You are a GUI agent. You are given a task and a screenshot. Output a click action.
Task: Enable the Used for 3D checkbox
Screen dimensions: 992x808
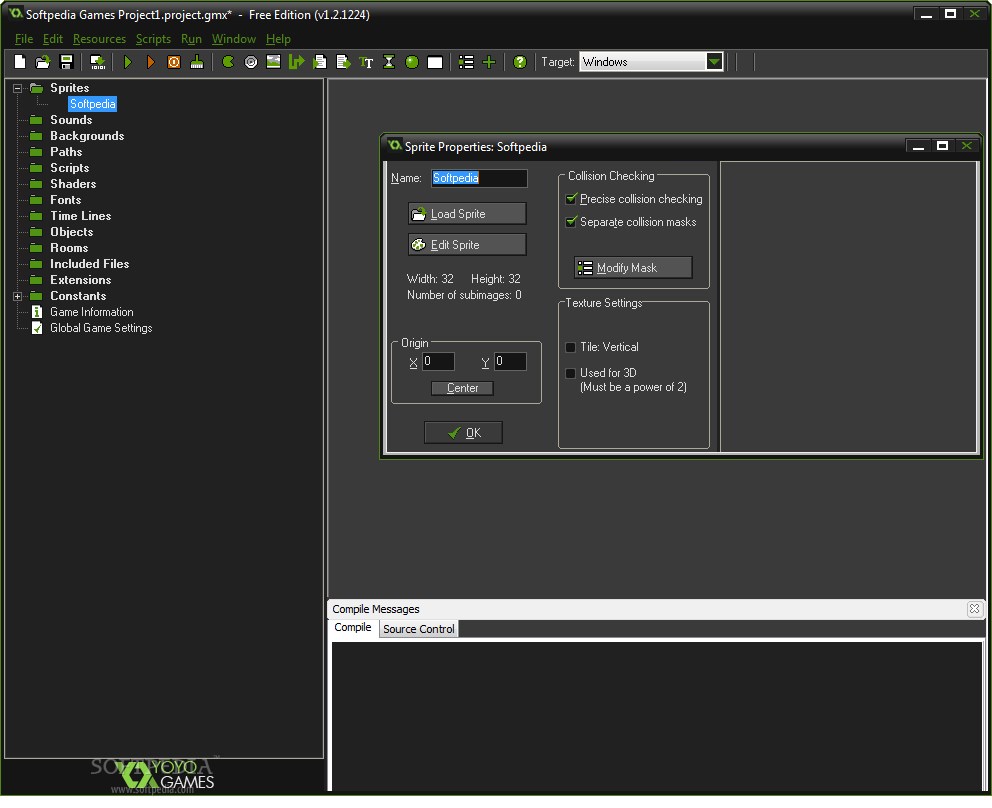570,373
